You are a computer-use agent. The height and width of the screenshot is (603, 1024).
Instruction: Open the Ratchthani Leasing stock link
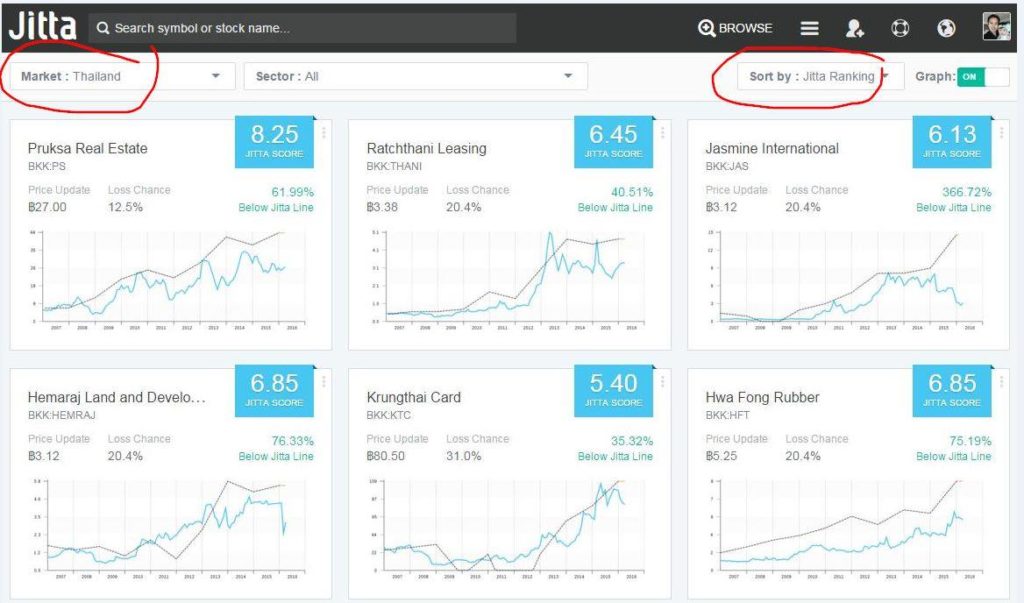click(x=426, y=148)
